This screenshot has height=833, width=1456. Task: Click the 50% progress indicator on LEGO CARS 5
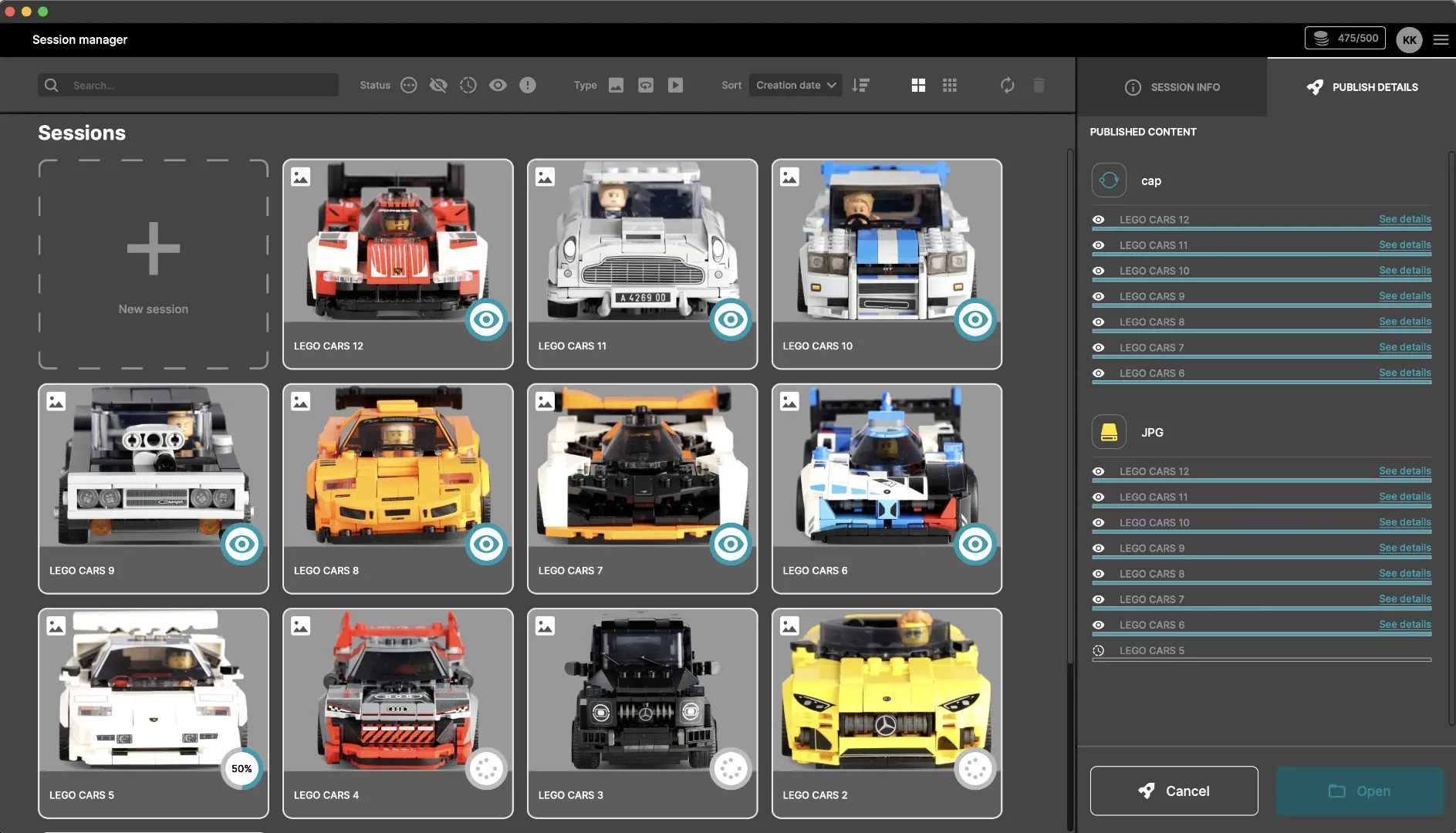[242, 768]
